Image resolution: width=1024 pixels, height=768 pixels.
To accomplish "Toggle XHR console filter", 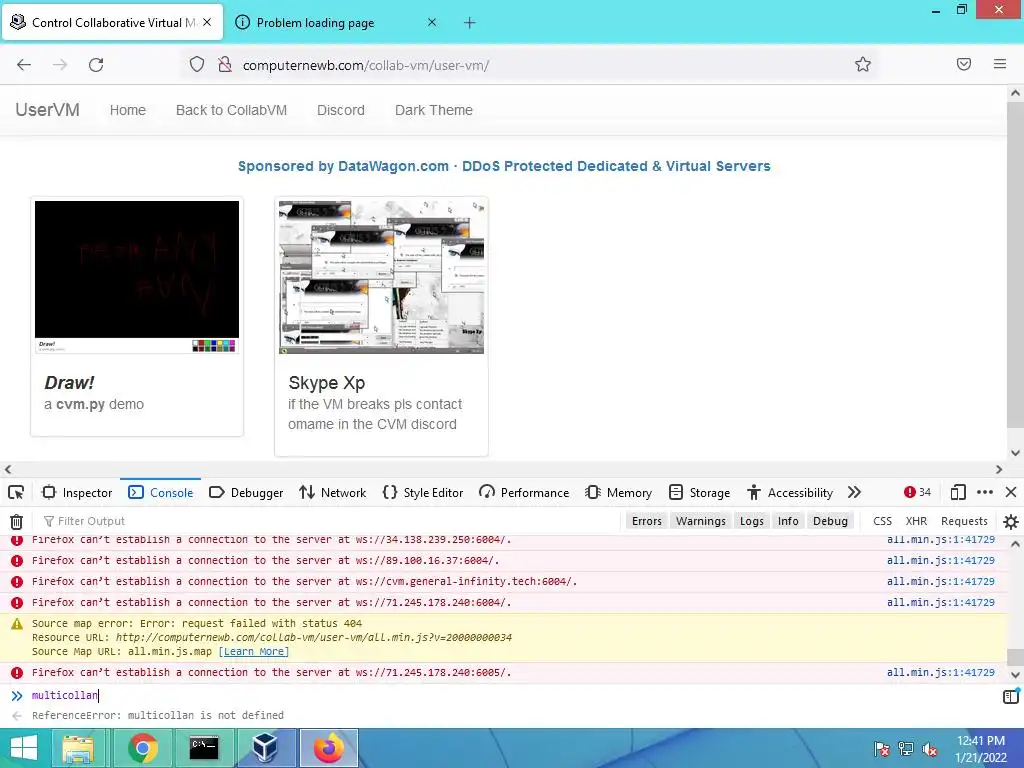I will [916, 521].
